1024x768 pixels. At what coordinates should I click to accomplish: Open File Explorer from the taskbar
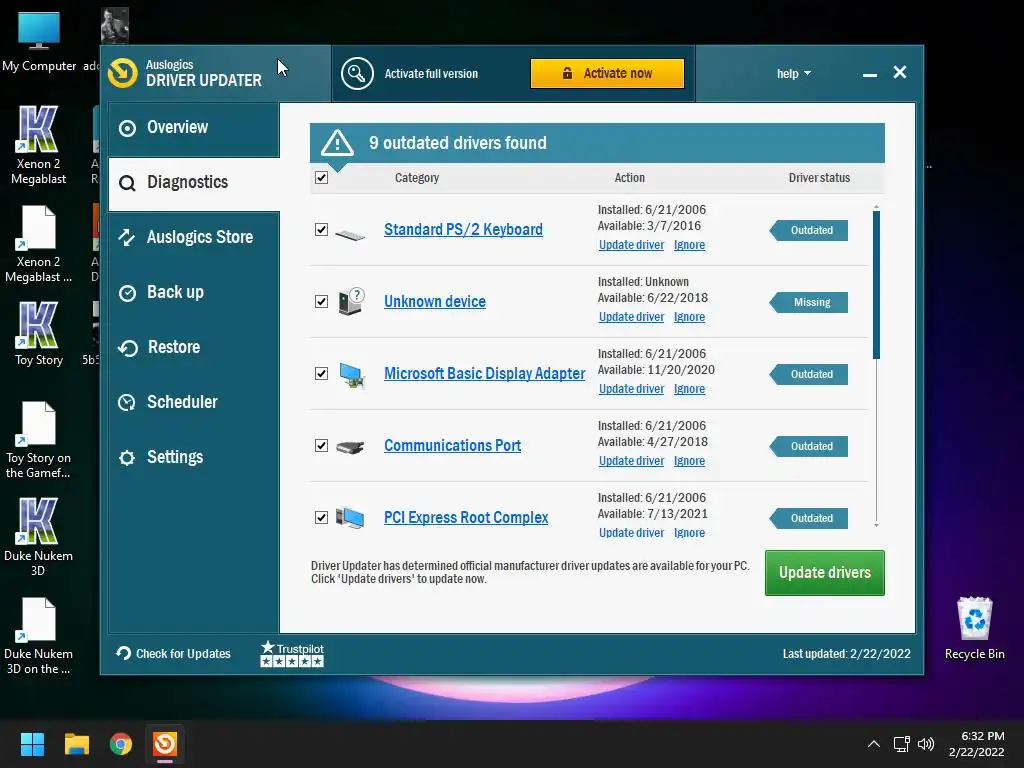pos(76,744)
